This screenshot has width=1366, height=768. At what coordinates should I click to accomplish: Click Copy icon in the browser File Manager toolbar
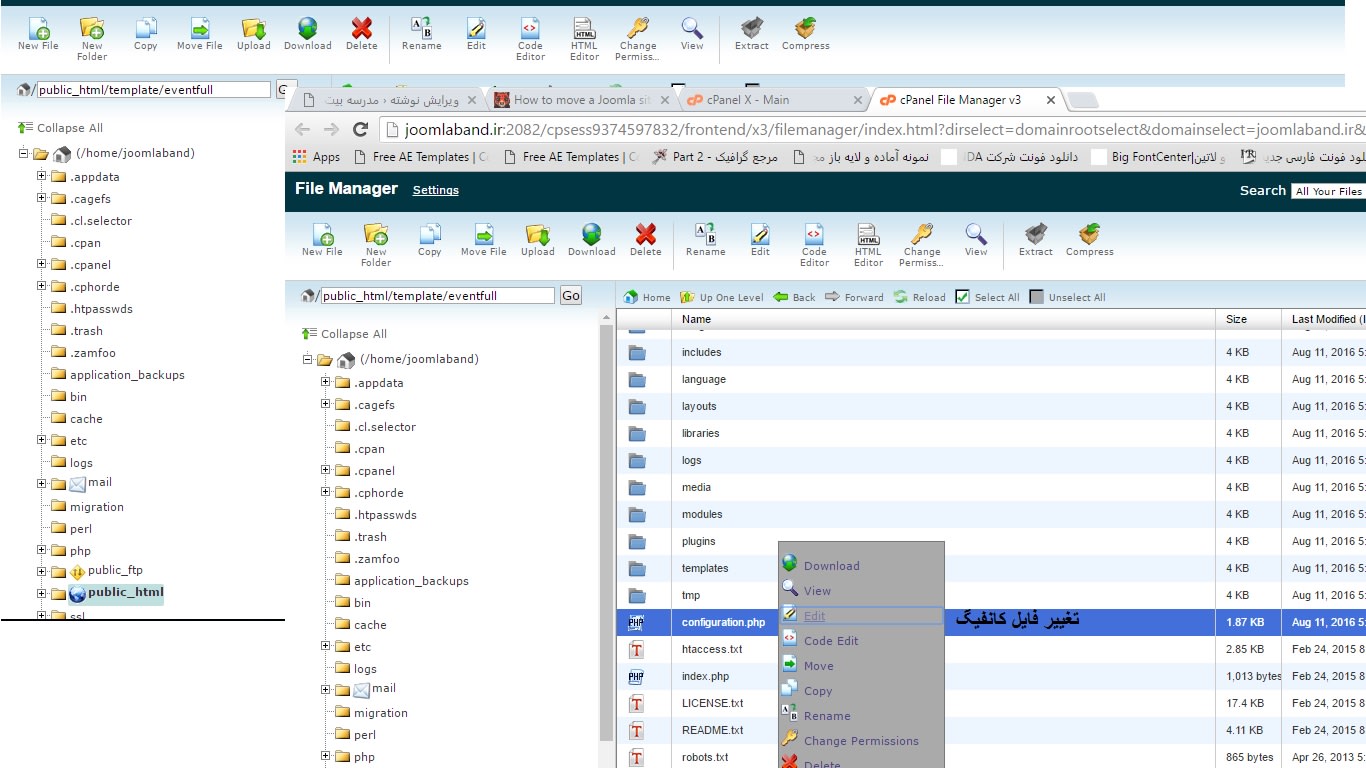[x=430, y=234]
